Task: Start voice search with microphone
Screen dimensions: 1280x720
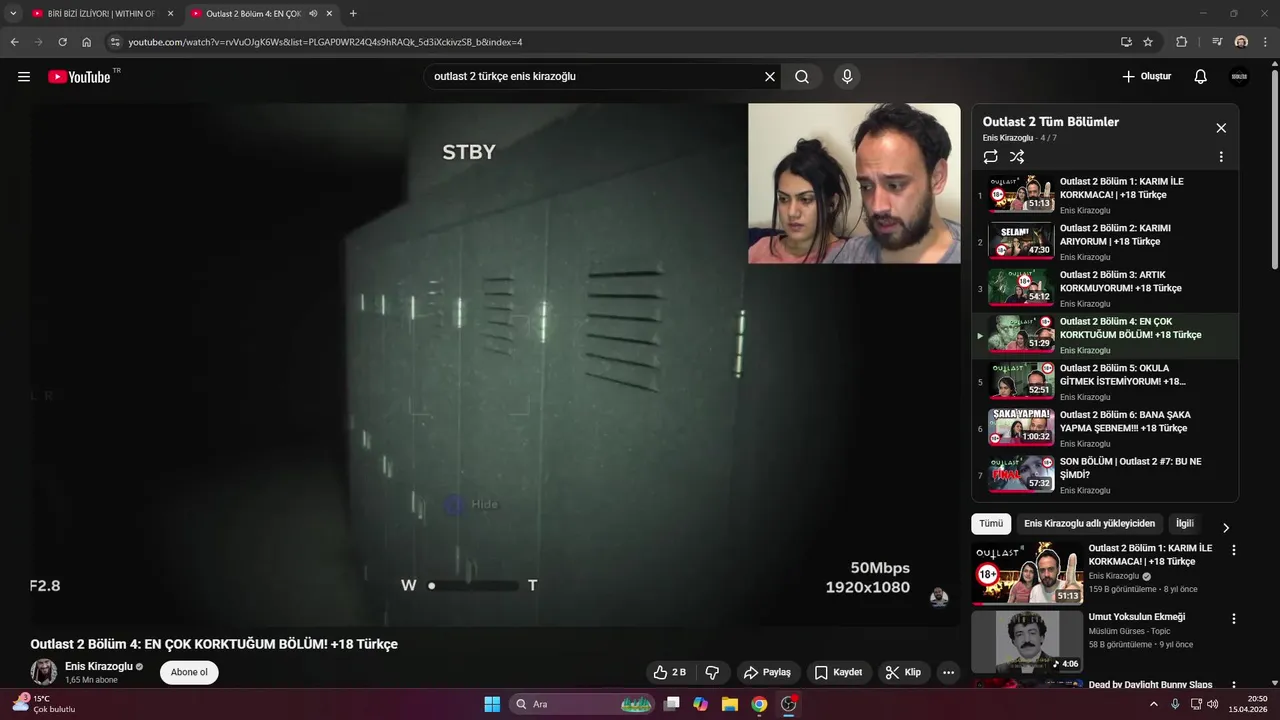Action: [847, 77]
